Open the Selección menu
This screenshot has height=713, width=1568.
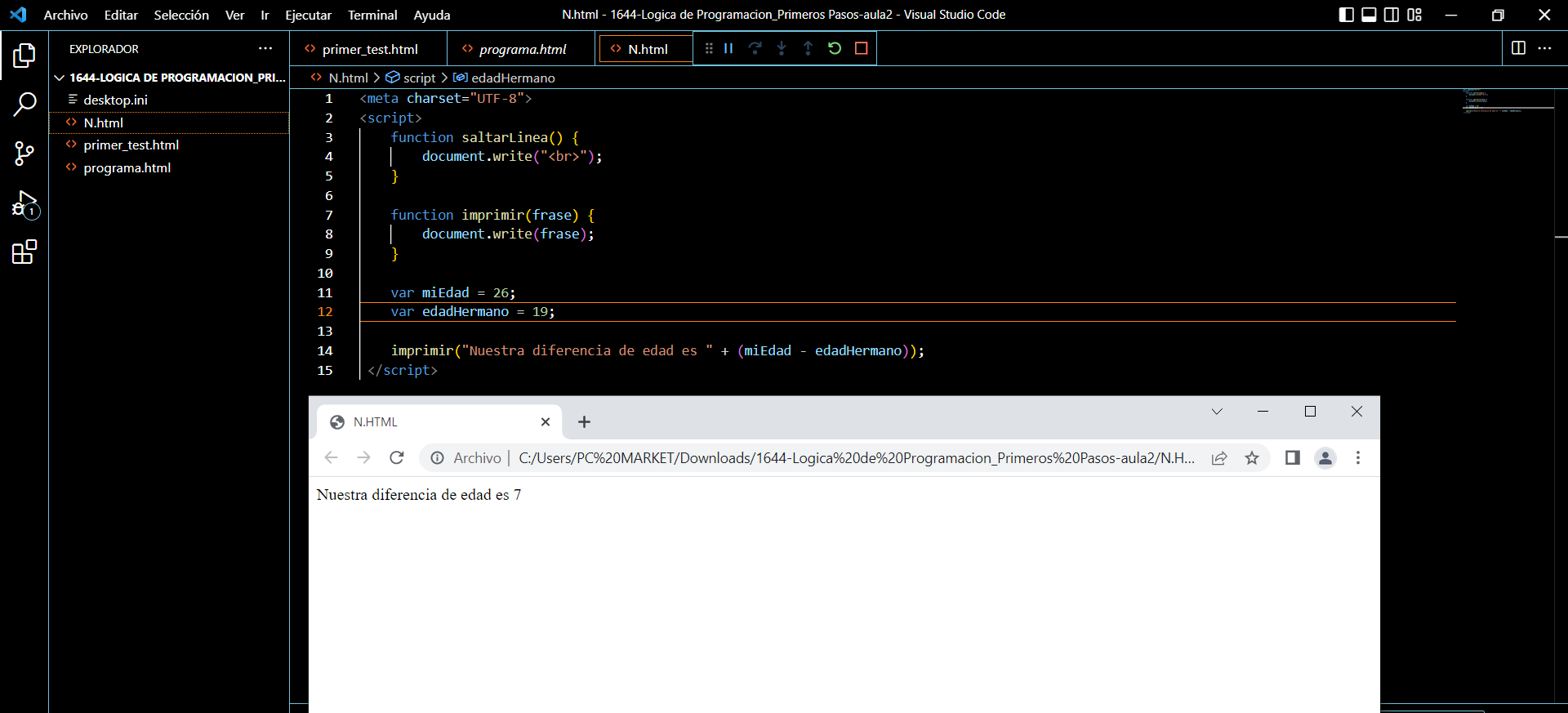coord(181,15)
